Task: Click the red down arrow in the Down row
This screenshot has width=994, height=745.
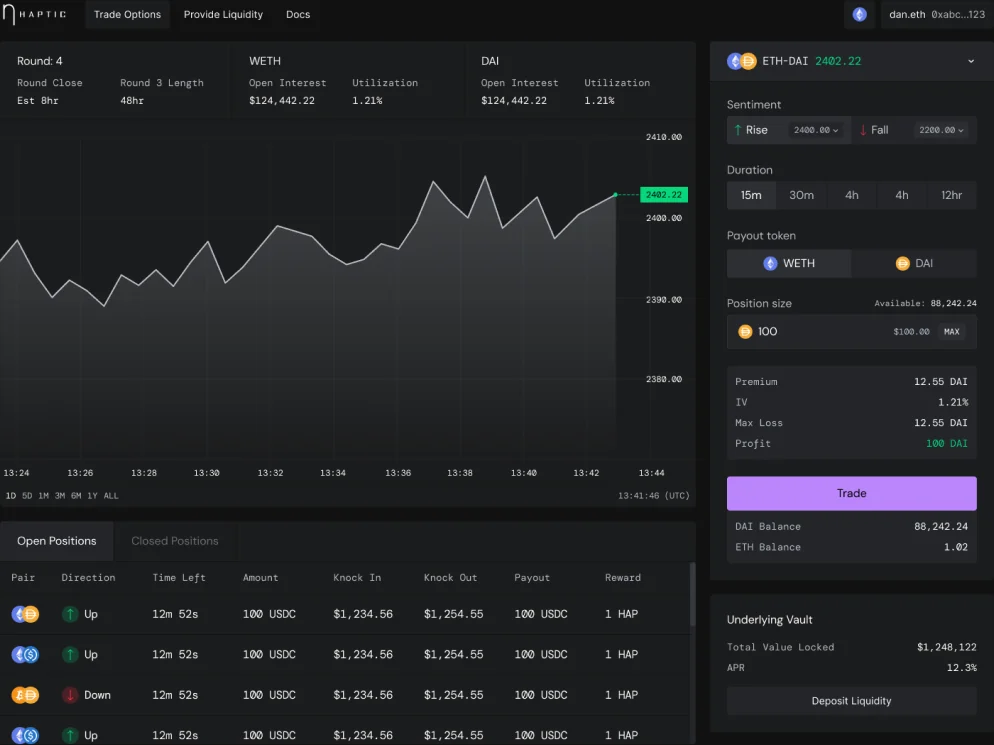Action: [x=70, y=695]
